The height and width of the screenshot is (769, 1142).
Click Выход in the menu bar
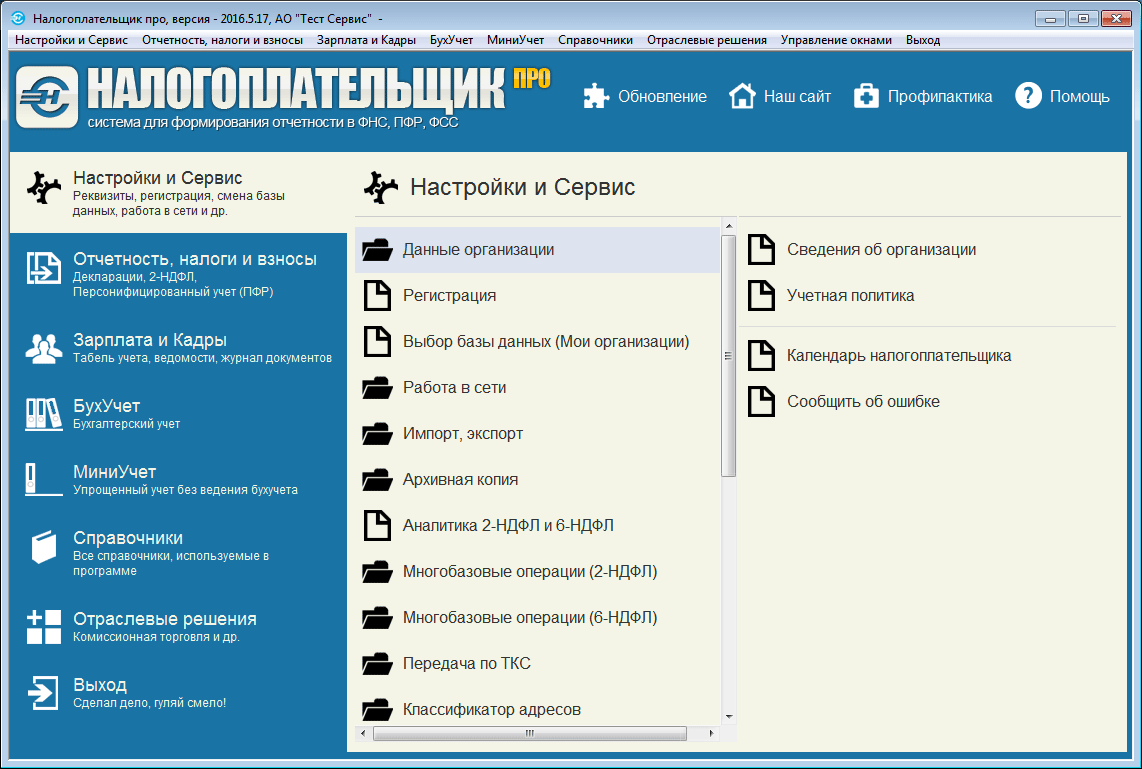(x=923, y=40)
